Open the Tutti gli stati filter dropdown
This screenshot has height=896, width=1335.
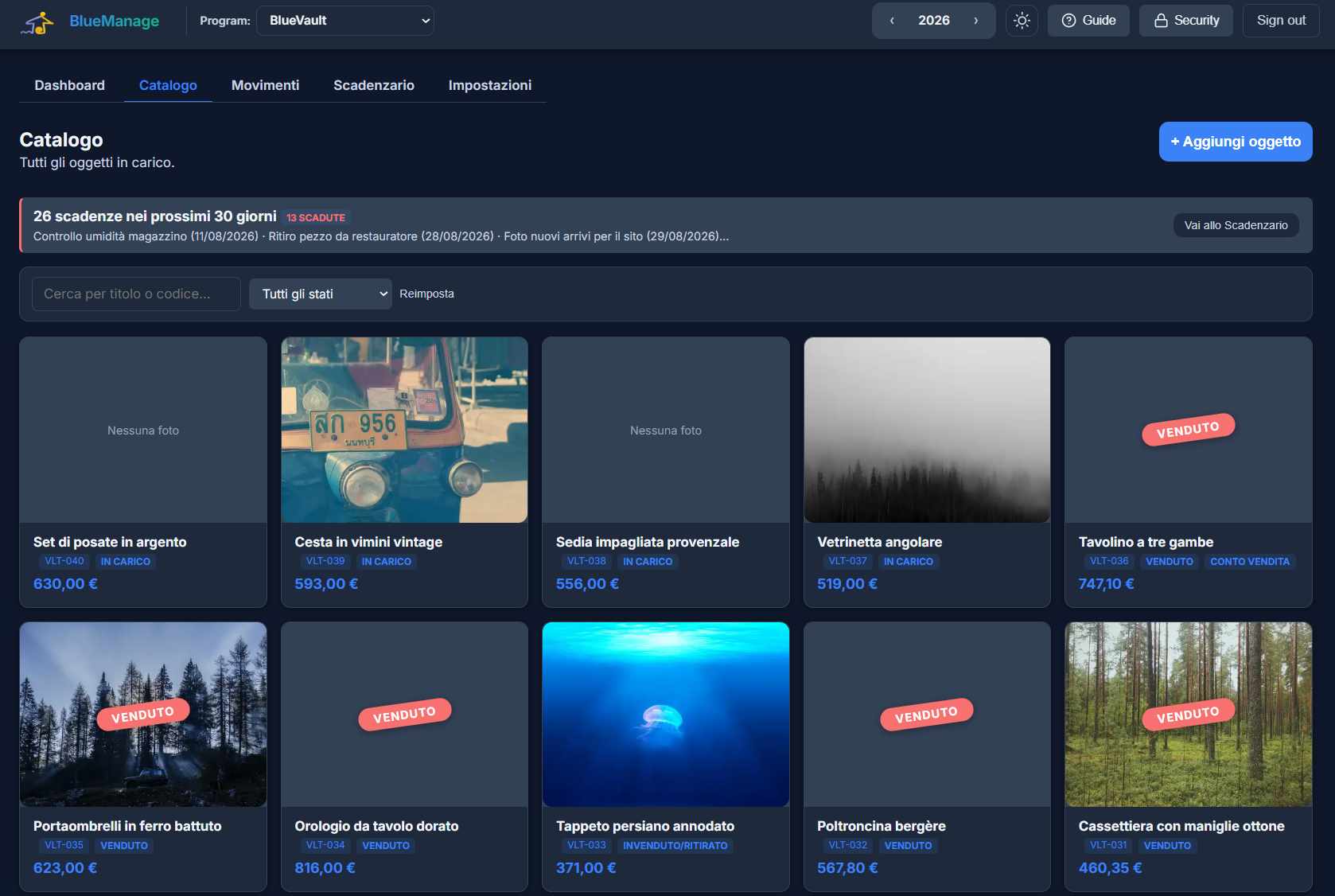321,294
